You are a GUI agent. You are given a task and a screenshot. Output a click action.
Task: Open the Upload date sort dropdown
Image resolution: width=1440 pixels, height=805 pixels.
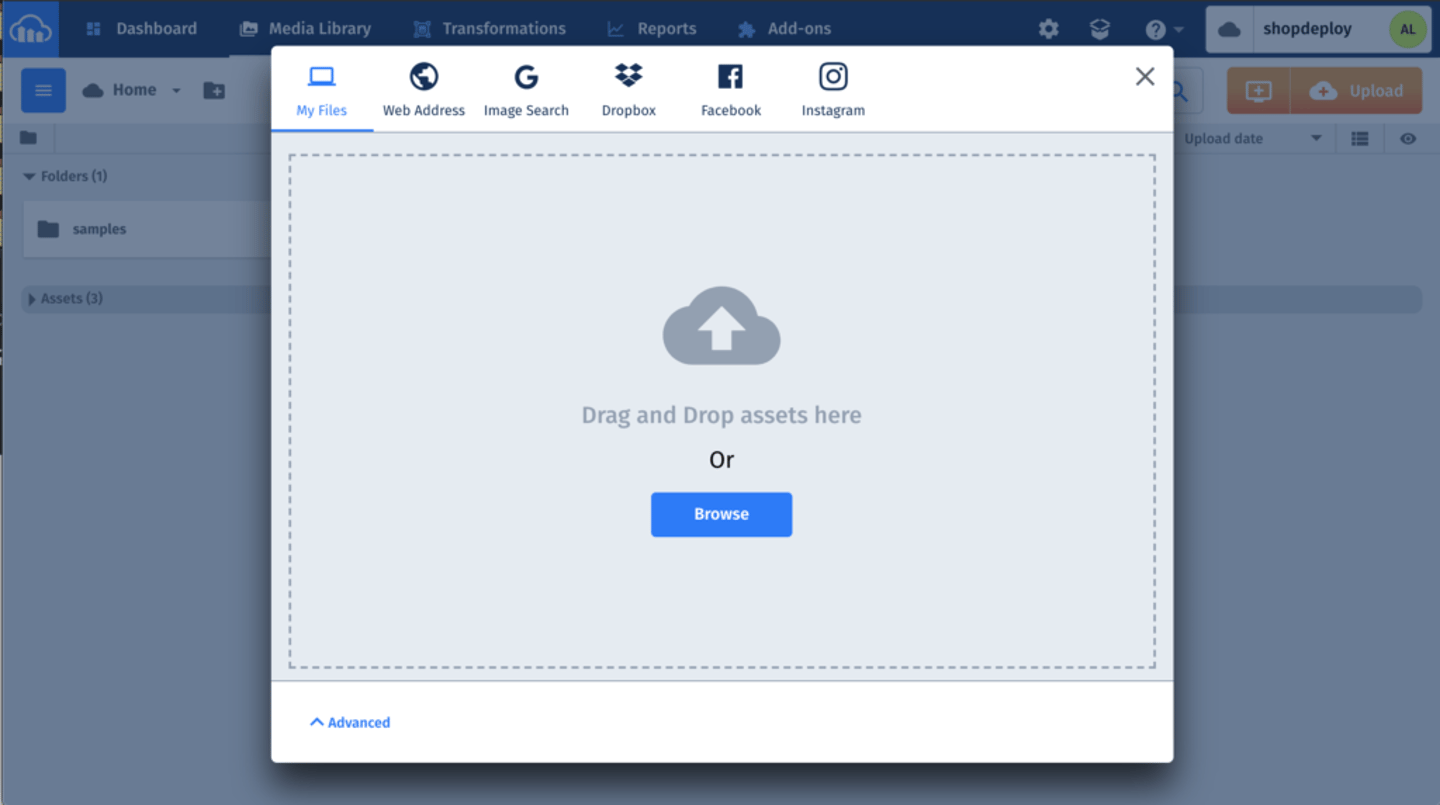[x=1253, y=138]
